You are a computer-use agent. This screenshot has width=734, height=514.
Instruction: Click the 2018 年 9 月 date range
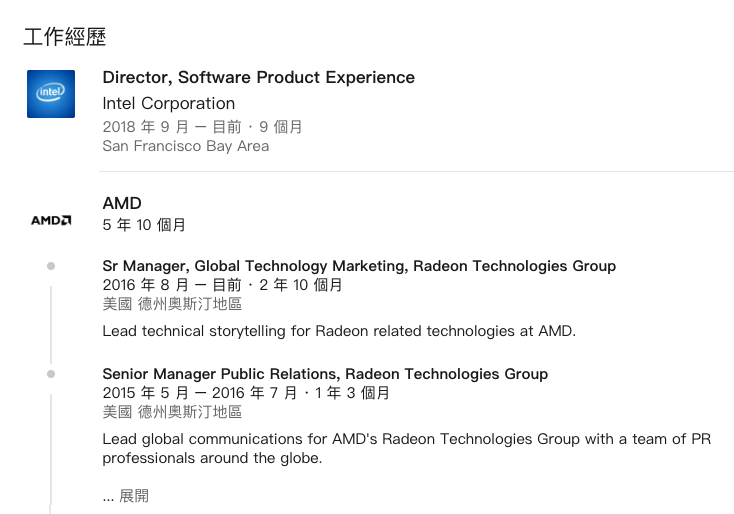pyautogui.click(x=202, y=127)
